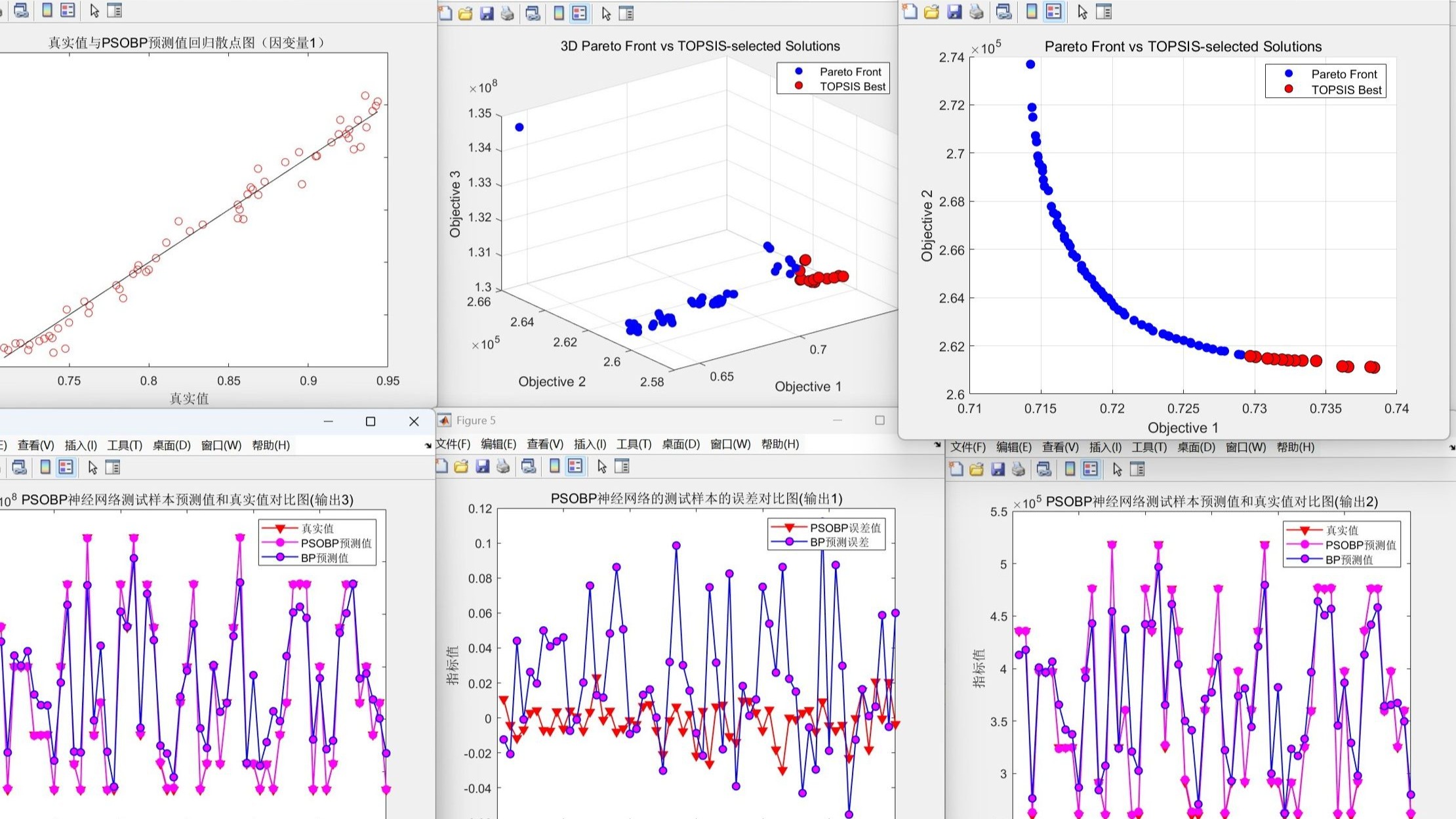Expand 工具(T) menu in 输出3 figure window
Image resolution: width=1456 pixels, height=819 pixels.
point(125,446)
